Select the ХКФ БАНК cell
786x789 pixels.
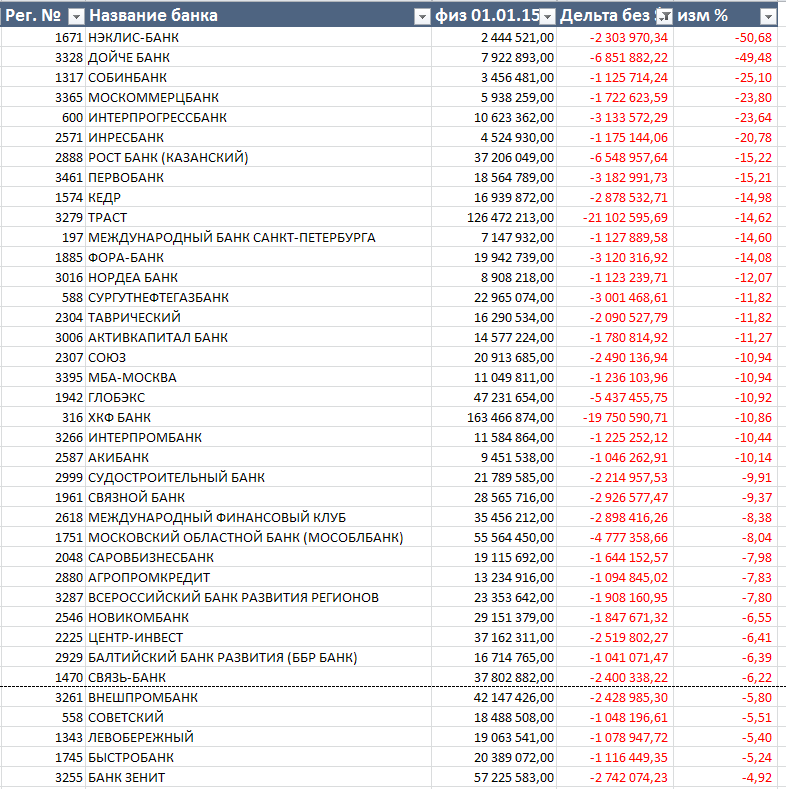tap(258, 417)
